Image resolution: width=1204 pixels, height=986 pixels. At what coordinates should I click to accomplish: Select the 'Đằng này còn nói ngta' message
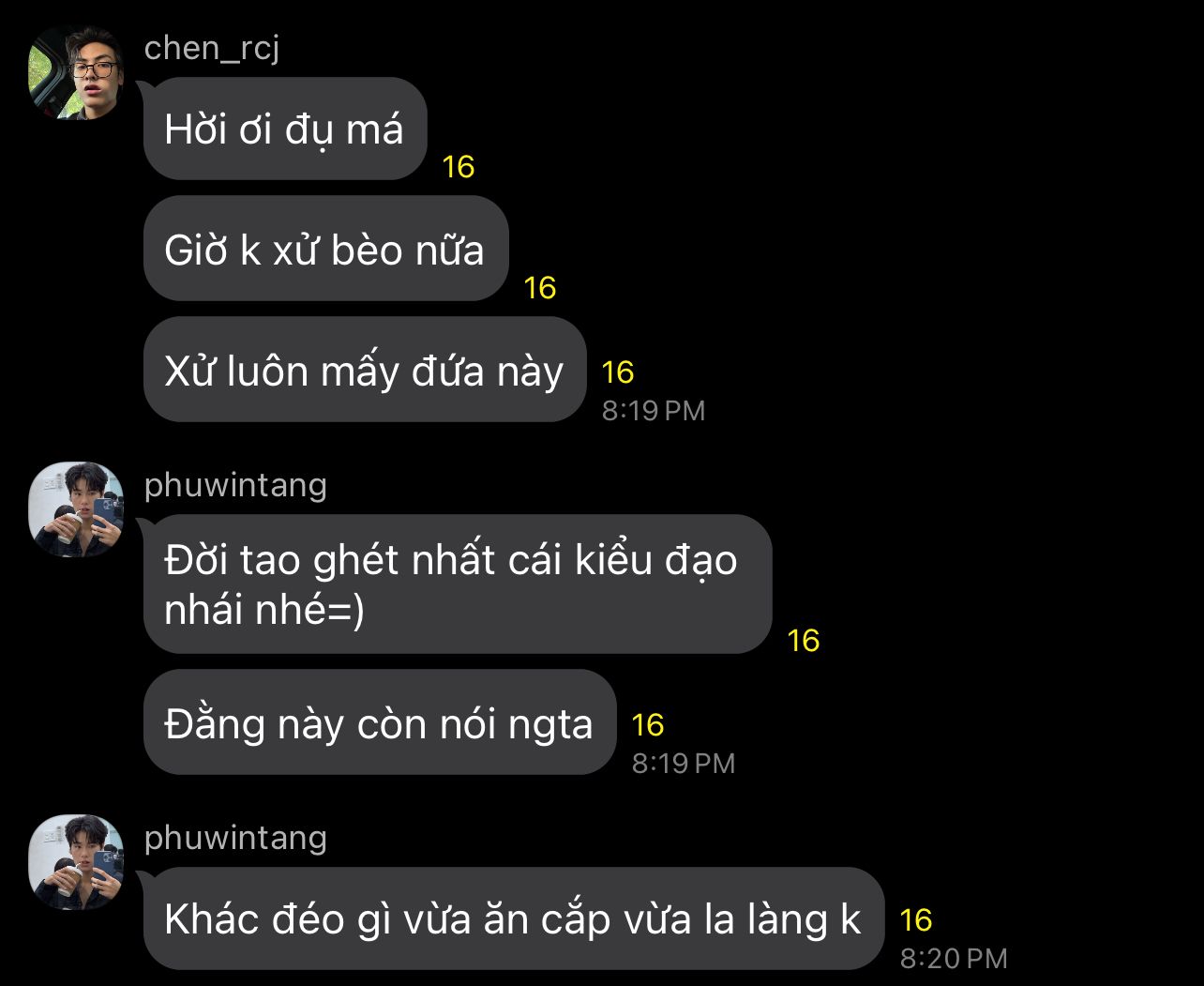click(380, 722)
